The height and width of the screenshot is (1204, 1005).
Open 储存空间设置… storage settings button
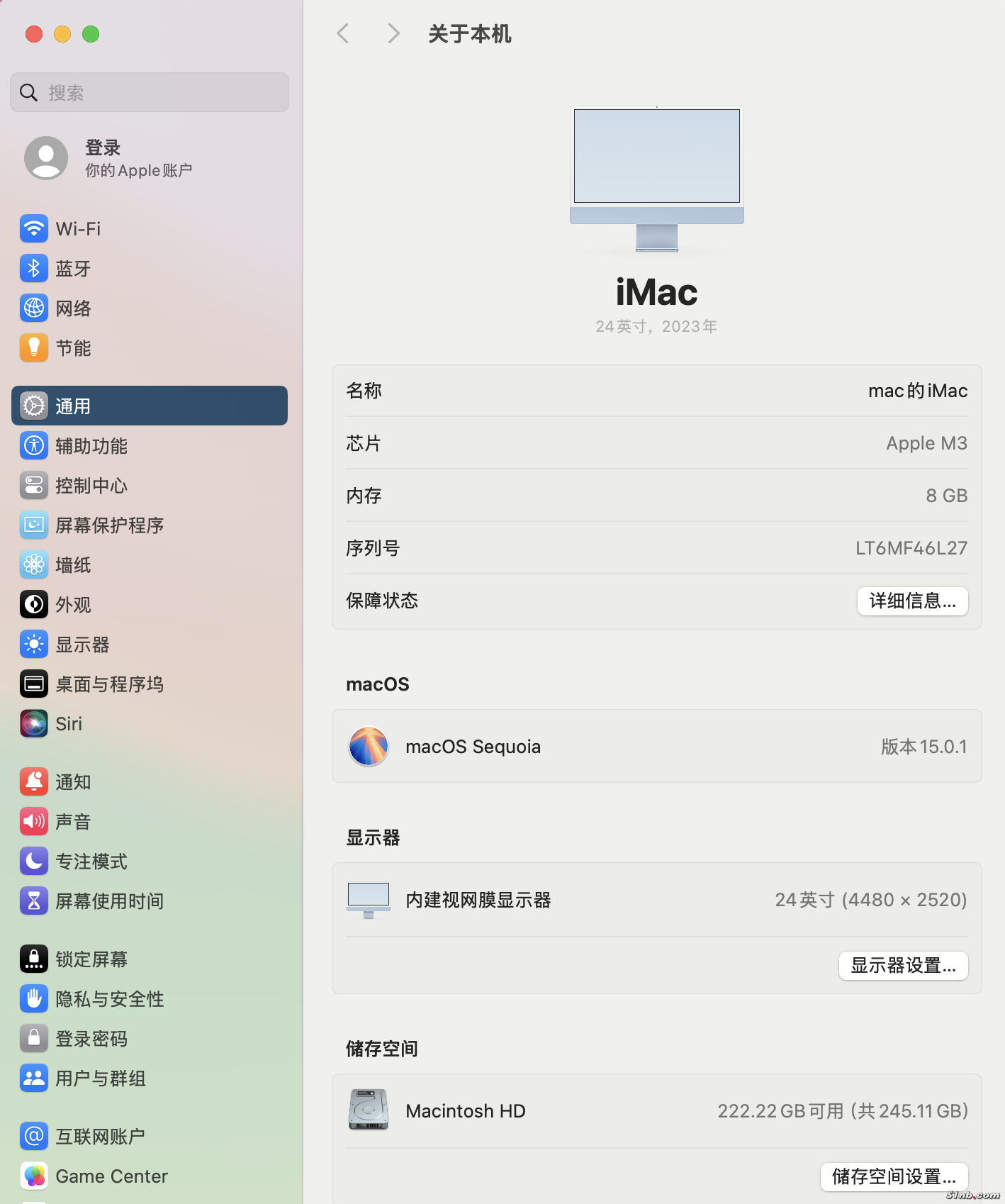tap(894, 1177)
